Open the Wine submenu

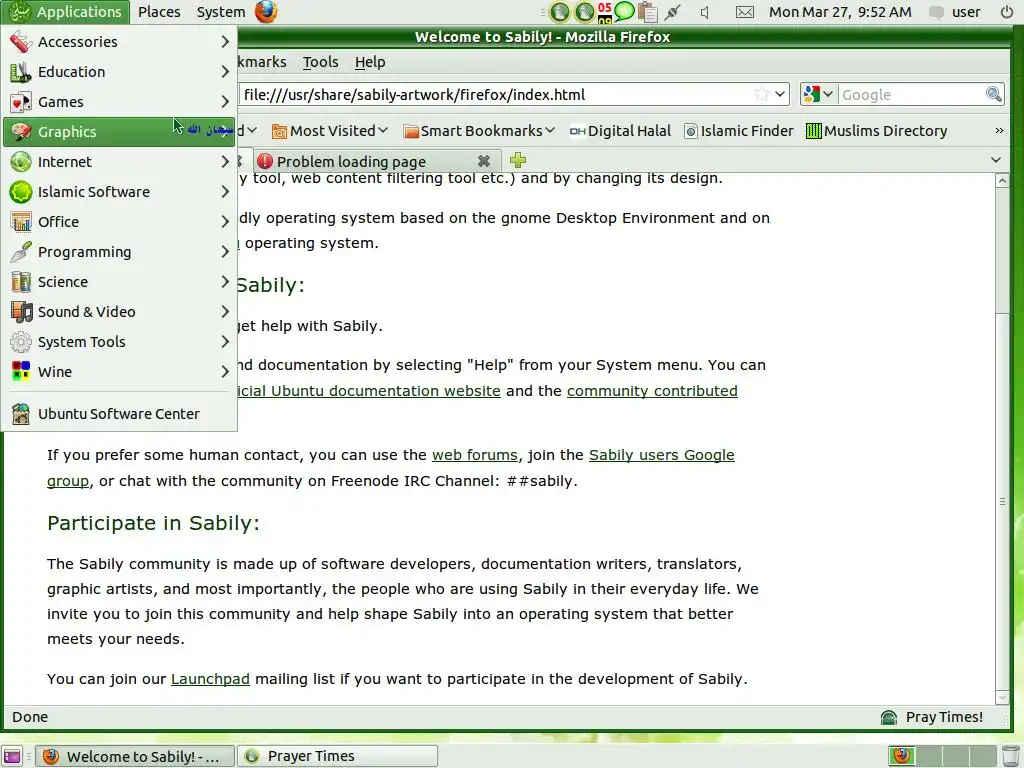pyautogui.click(x=119, y=372)
